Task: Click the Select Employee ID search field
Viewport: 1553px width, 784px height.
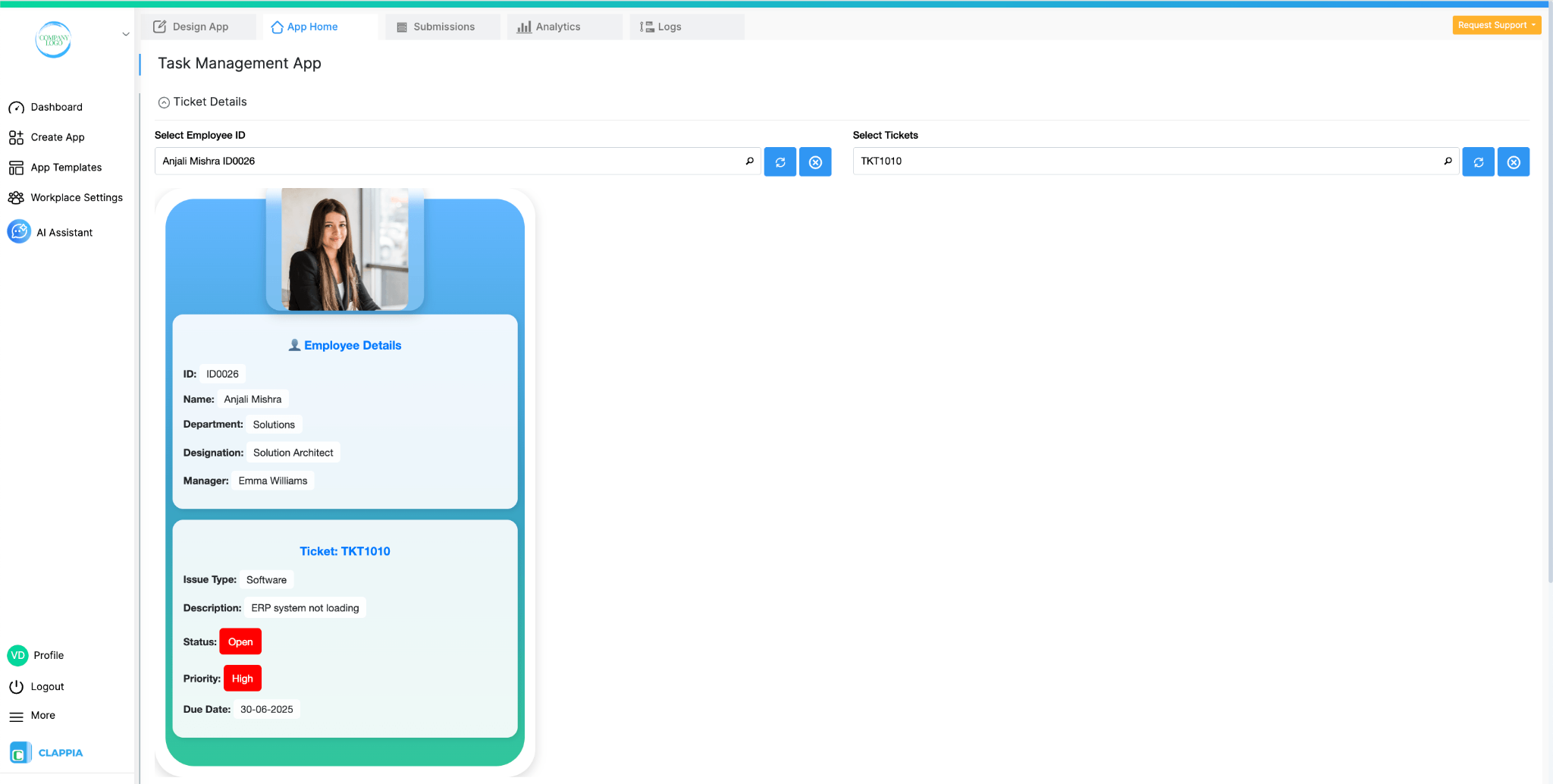Action: [457, 161]
